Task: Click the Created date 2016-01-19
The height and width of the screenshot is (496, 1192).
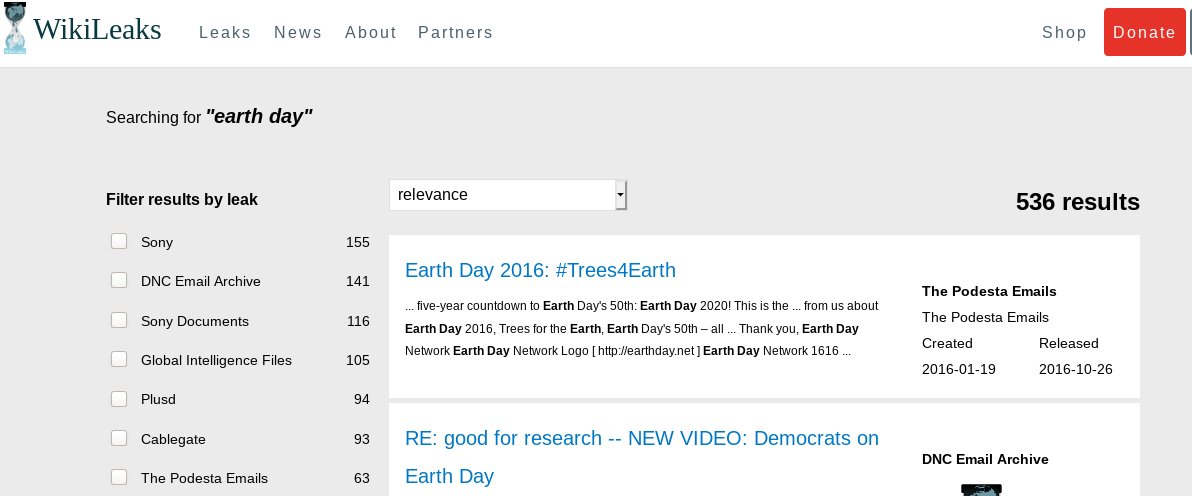Action: [x=959, y=370]
